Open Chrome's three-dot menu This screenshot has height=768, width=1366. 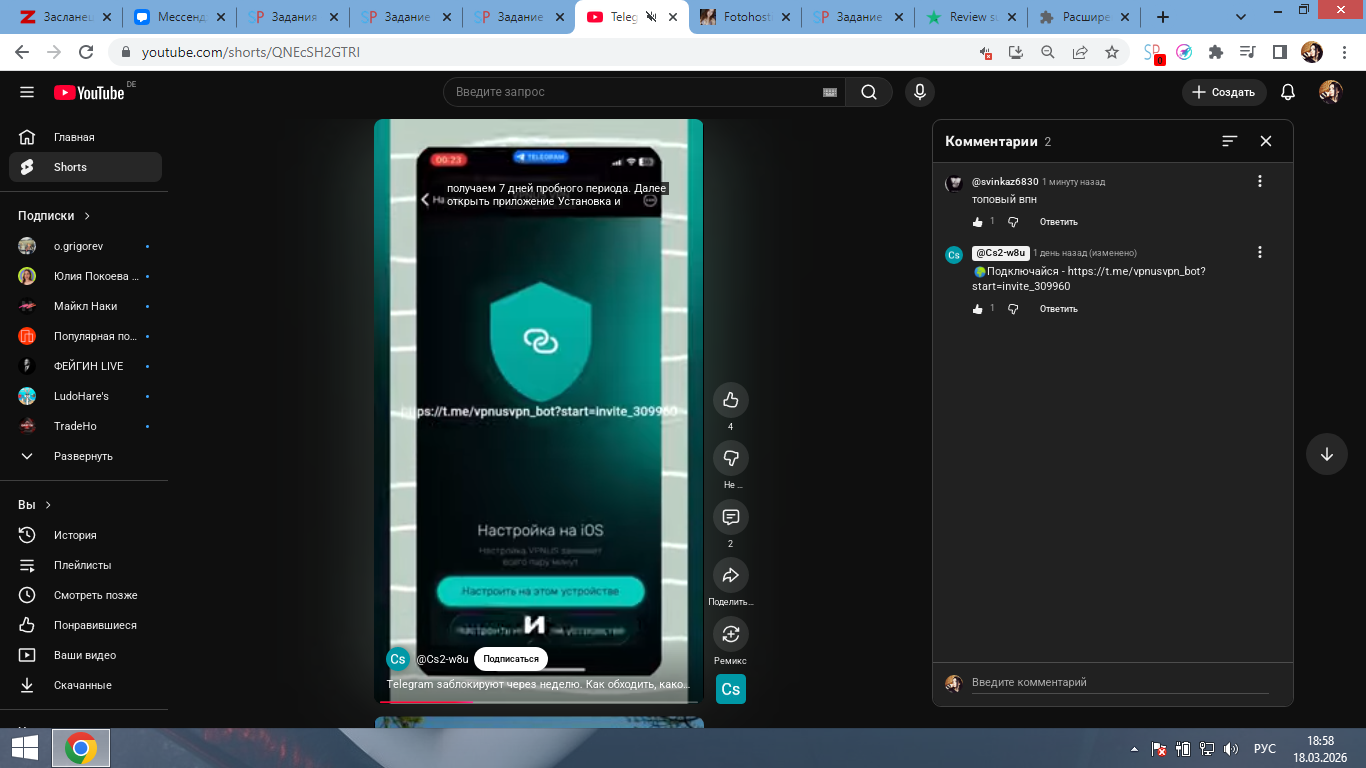[1344, 52]
